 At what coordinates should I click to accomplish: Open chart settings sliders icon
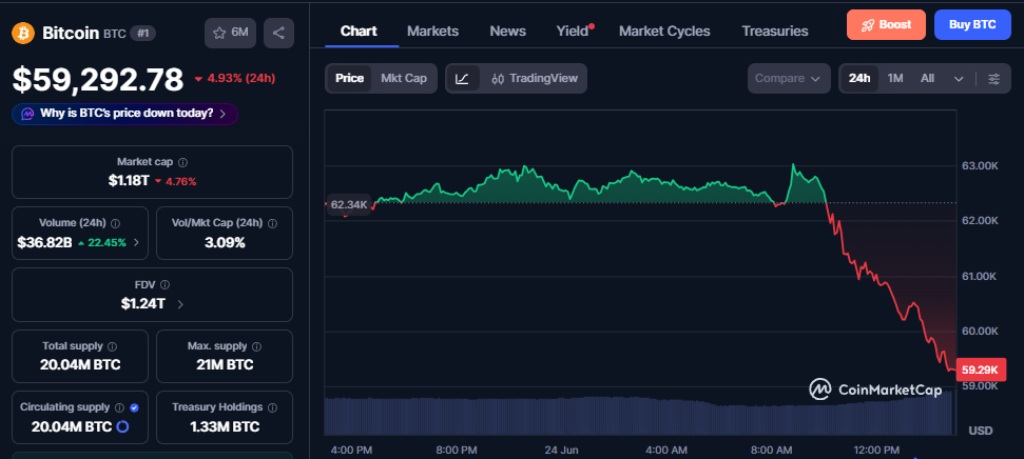993,78
